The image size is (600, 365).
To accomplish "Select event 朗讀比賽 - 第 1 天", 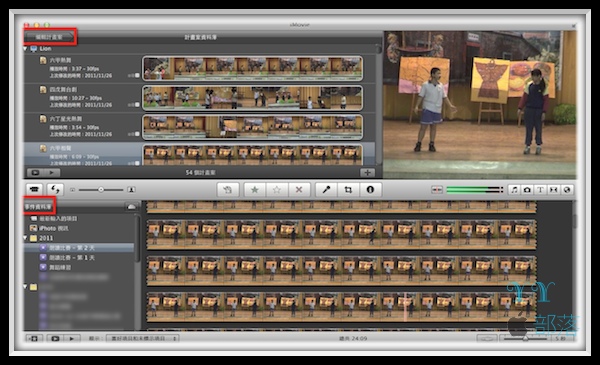I will tap(72, 257).
